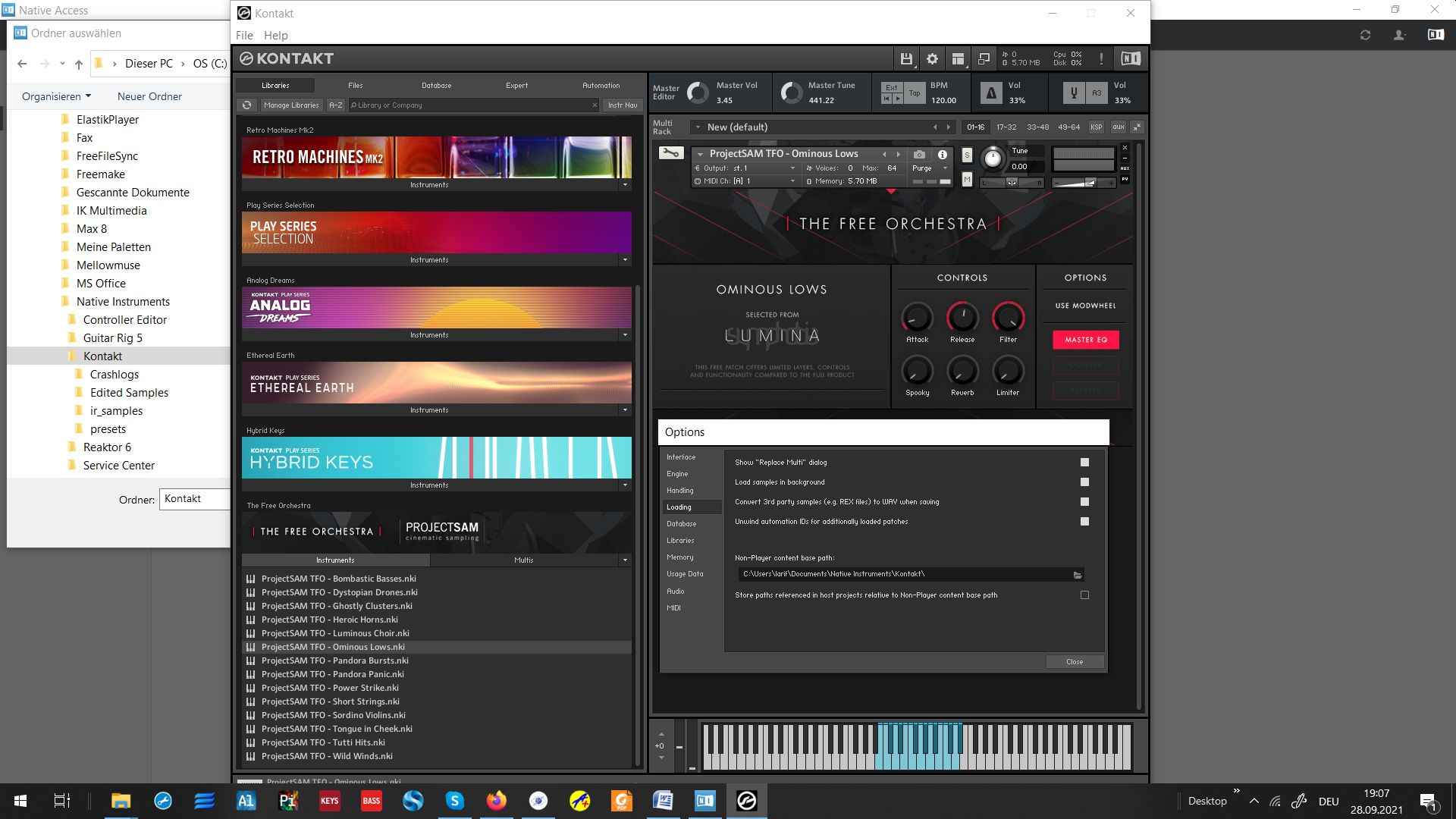Toggle Unwind automation IDs checkbox
Viewport: 1456px width, 819px height.
(x=1084, y=522)
